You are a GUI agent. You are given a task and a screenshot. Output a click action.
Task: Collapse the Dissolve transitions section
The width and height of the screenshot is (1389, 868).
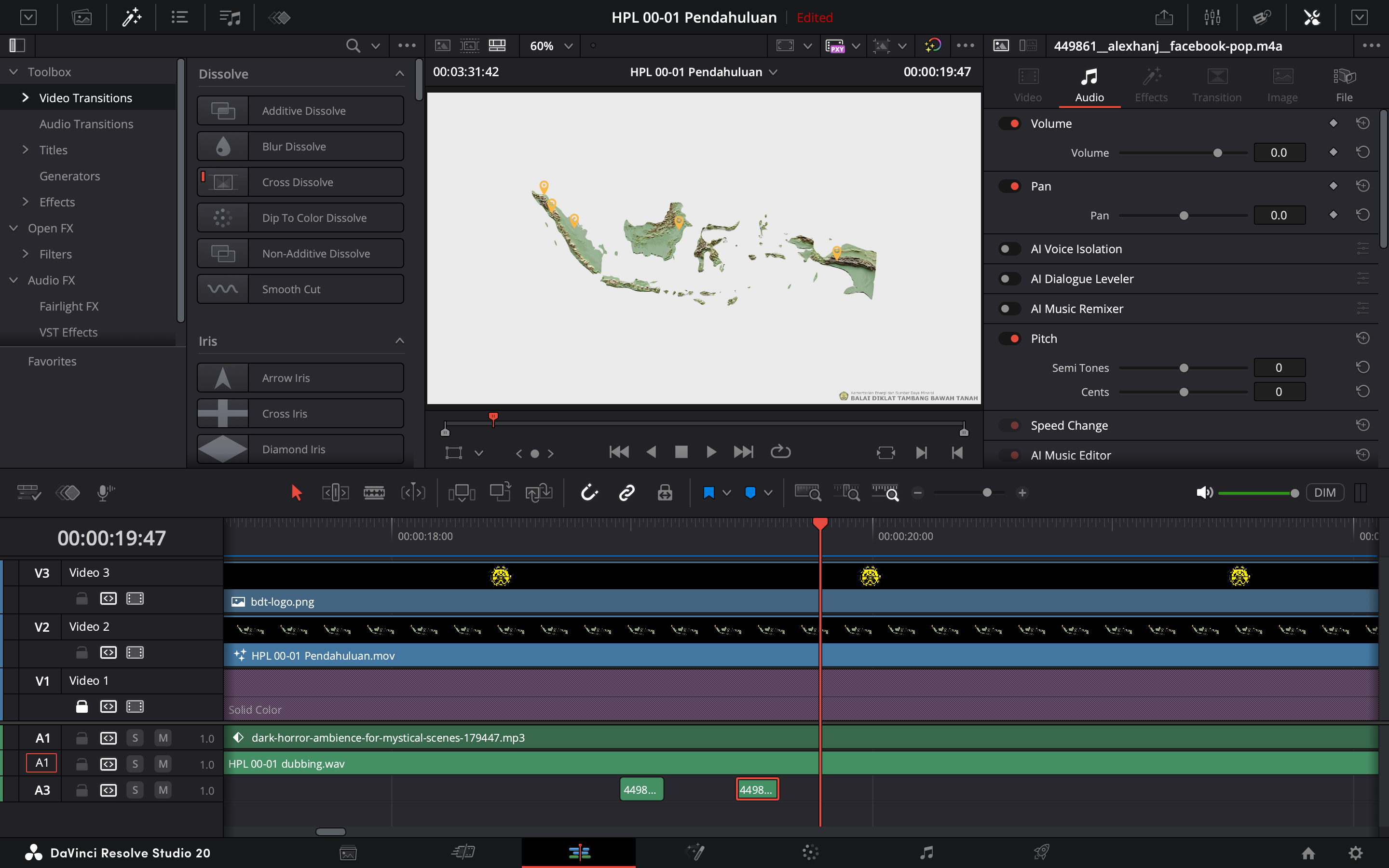click(x=399, y=74)
